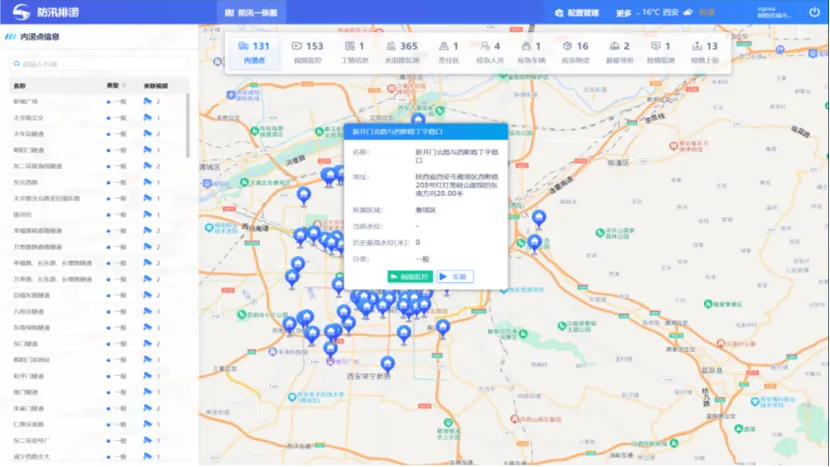Click the list panel vertical scrollbar
The width and height of the screenshot is (830, 467).
click(x=187, y=125)
